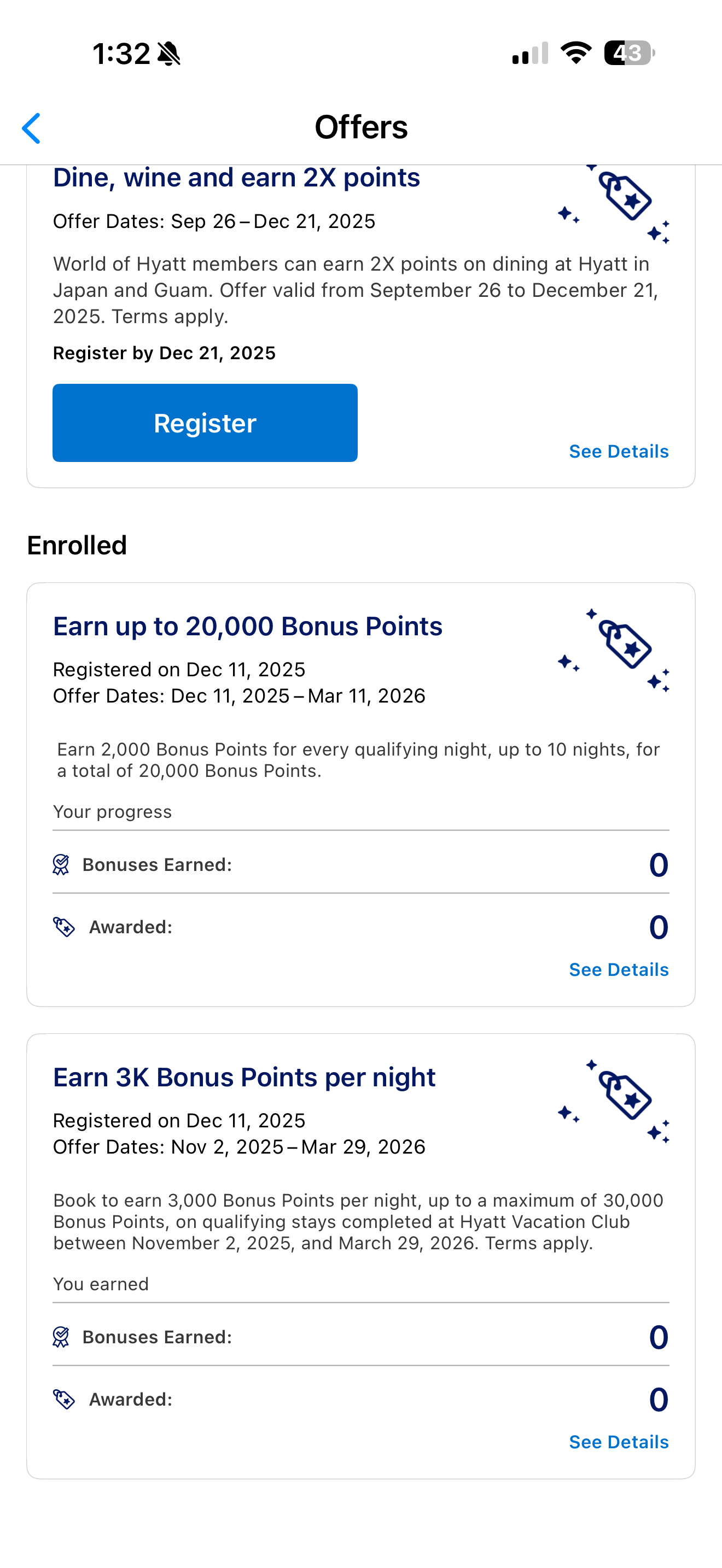Open See Details for the 2X dining offer
722x1568 pixels.
point(619,452)
